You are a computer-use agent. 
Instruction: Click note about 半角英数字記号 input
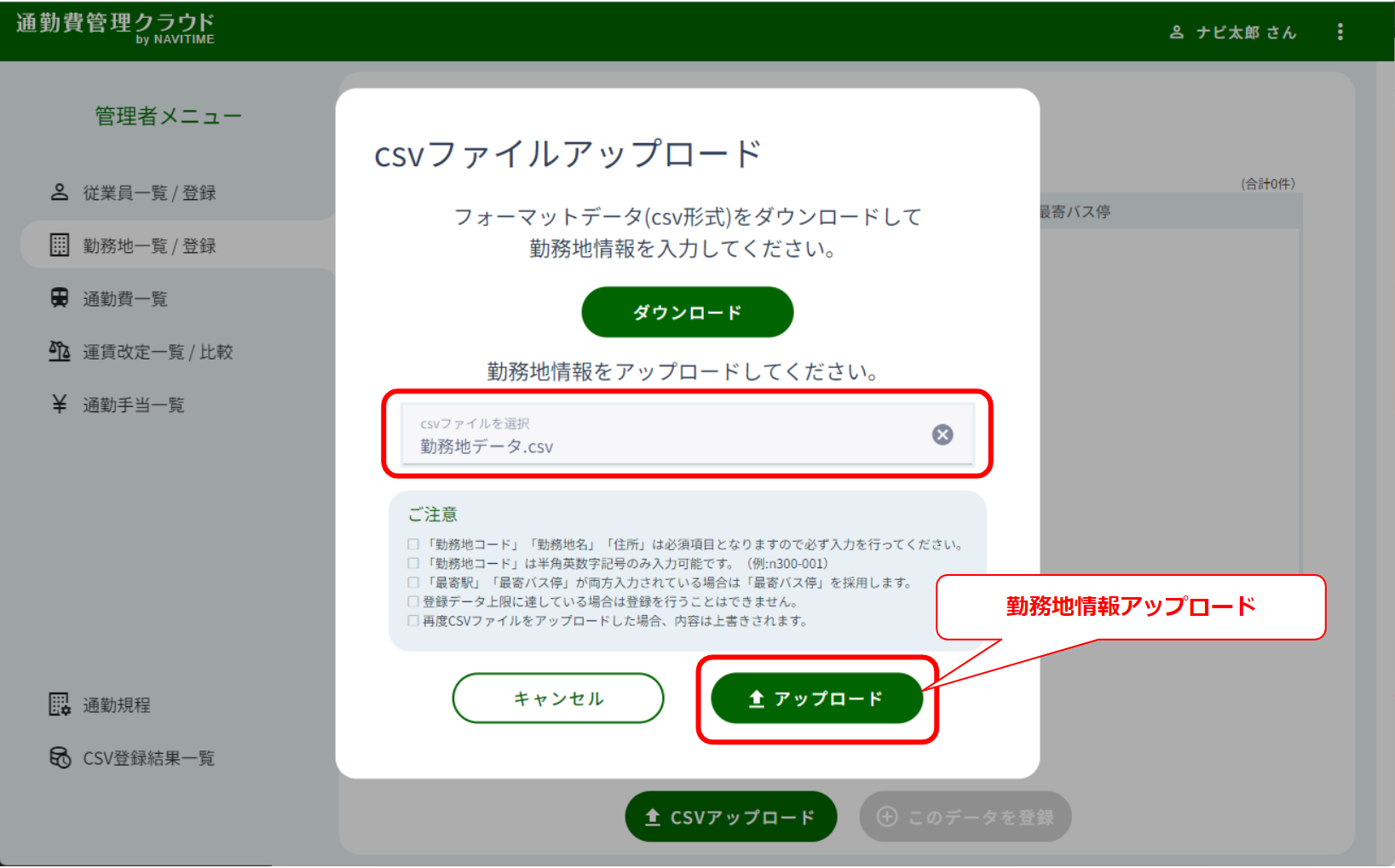pos(618,563)
